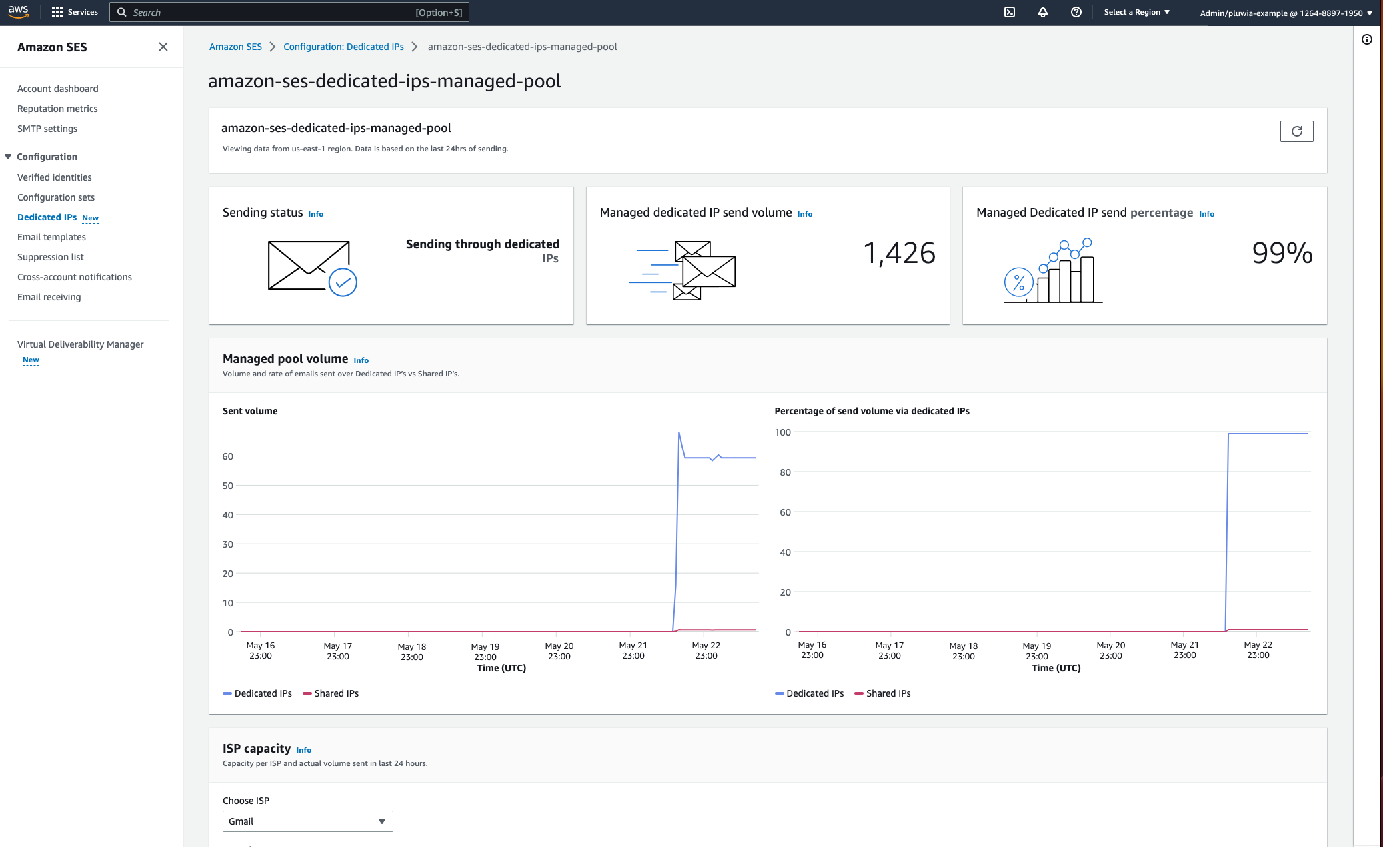Image resolution: width=1383 pixels, height=868 pixels.
Task: Toggle Shared IPs legend on percentage chart
Action: point(883,693)
